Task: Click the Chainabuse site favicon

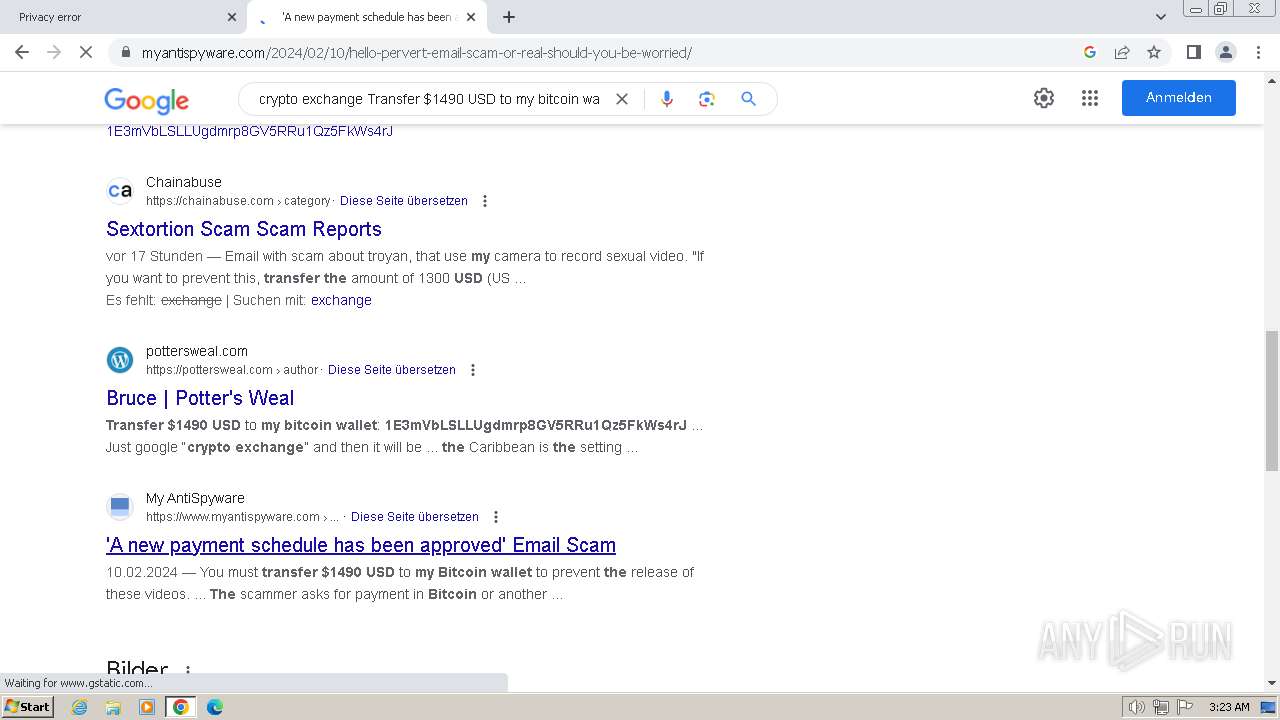Action: [120, 191]
